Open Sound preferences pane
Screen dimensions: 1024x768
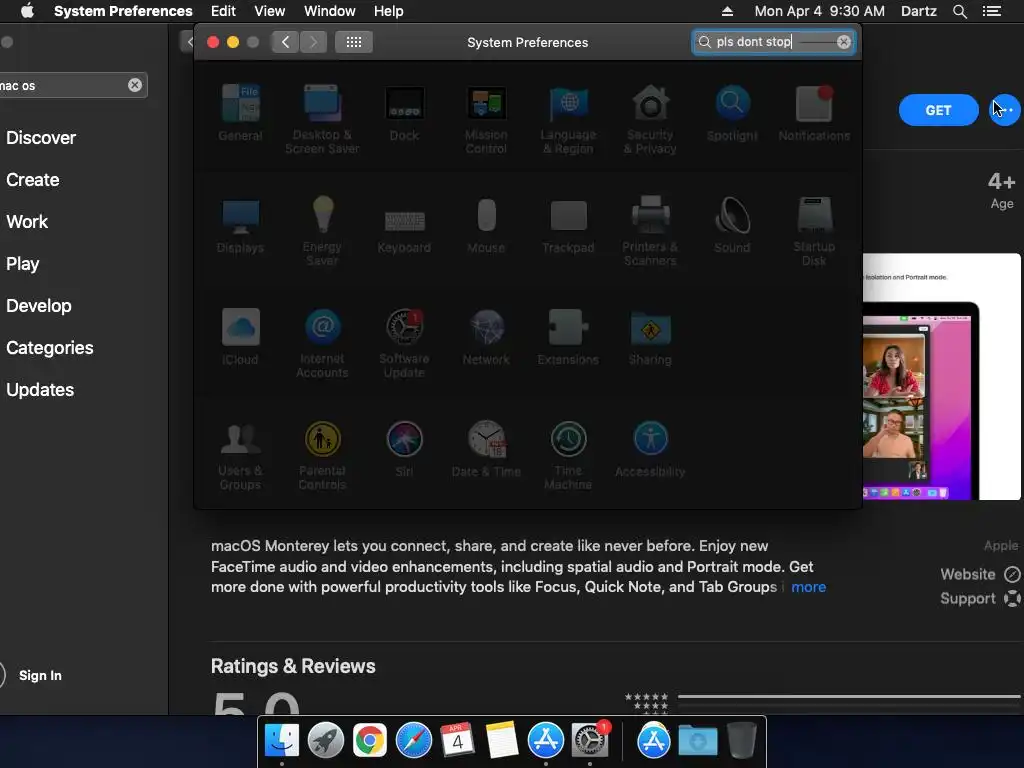pos(732,225)
